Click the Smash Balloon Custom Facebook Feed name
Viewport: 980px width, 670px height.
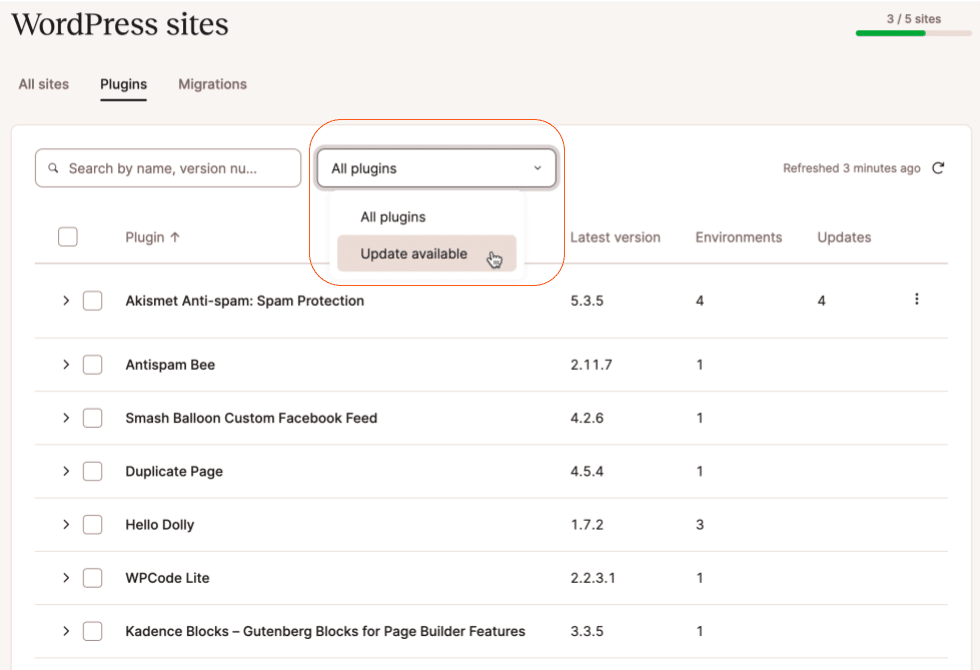(x=250, y=418)
